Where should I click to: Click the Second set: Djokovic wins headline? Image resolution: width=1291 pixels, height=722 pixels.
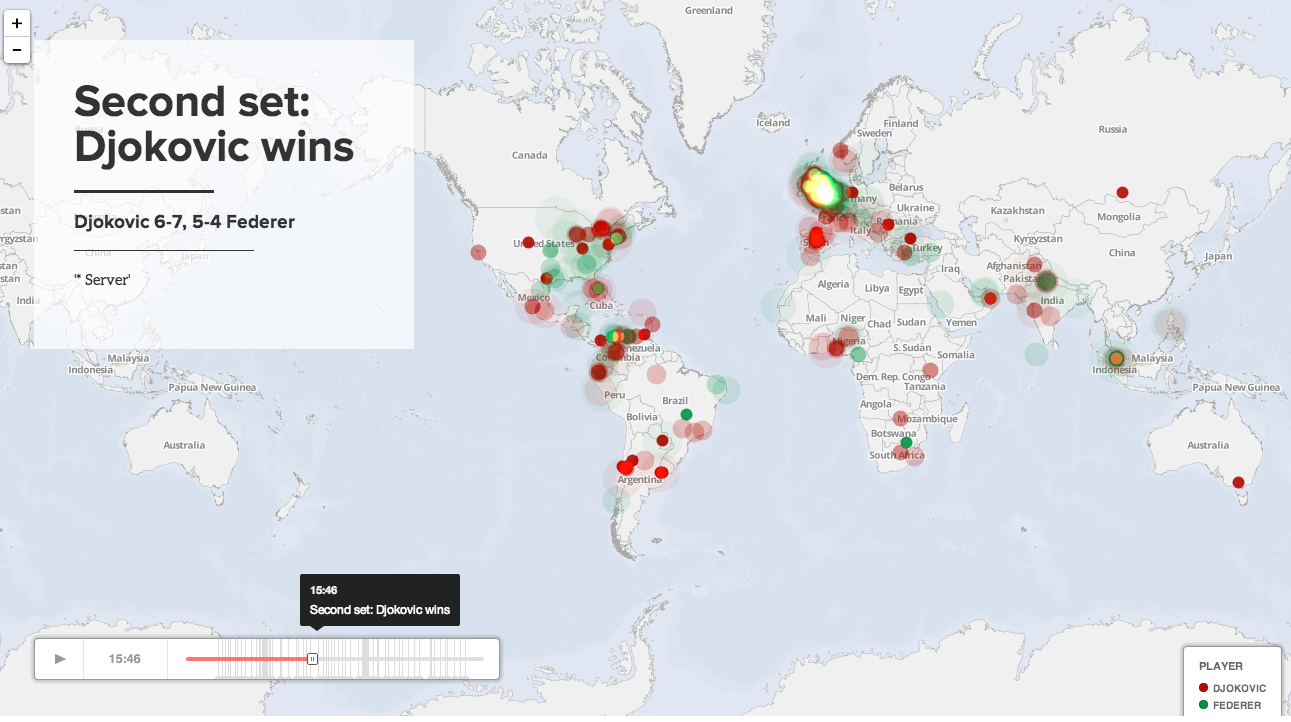click(214, 123)
